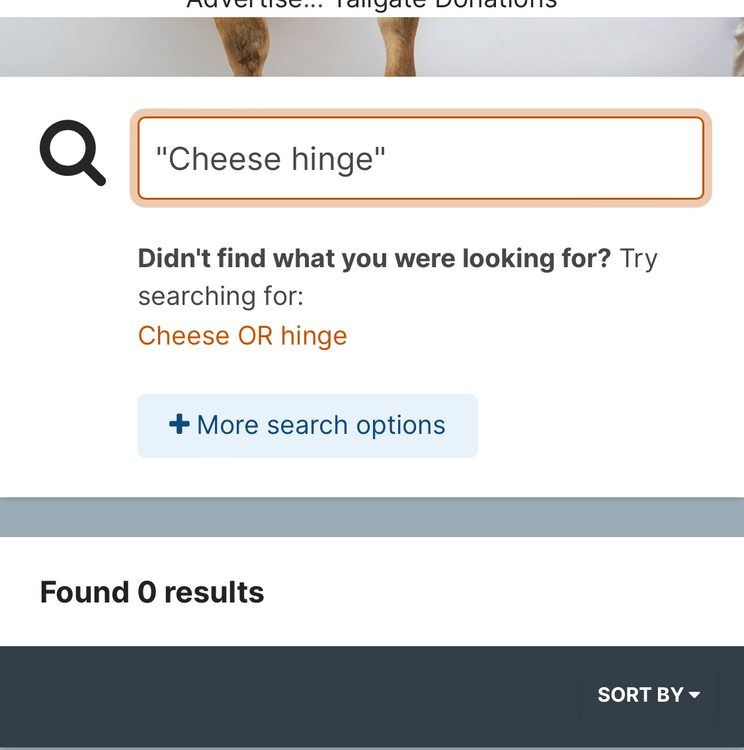Focus the "Cheese hinge" search field
Screen dimensions: 744x750
[x=420, y=159]
